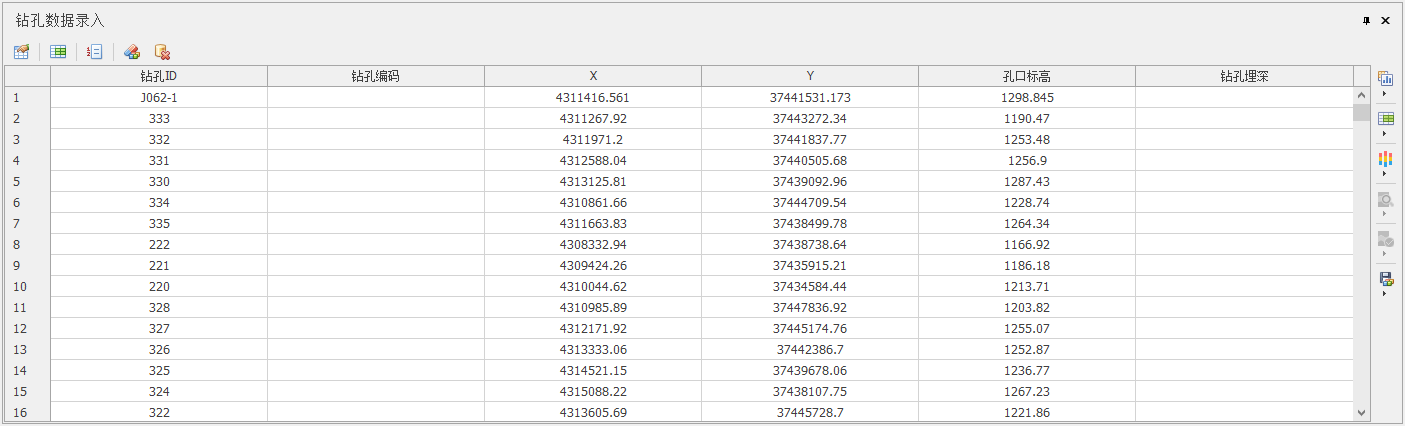Click the 钻孔ID column header
The image size is (1405, 426).
coord(159,76)
